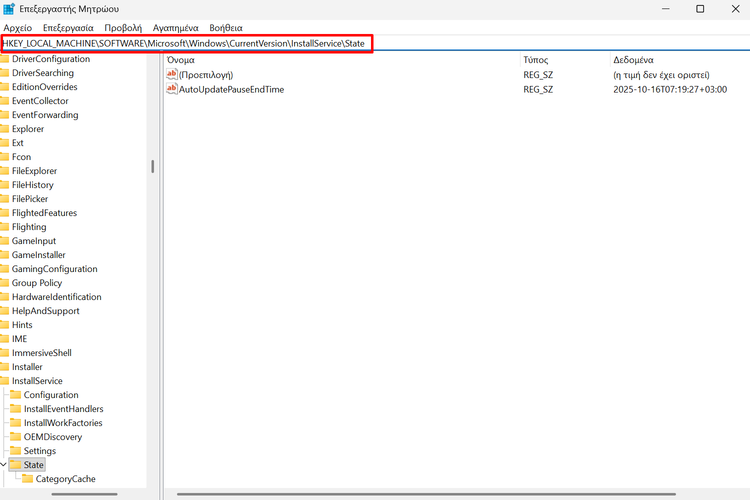This screenshot has height=500, width=750.
Task: Select the EditionOverrides key
Action: [44, 87]
